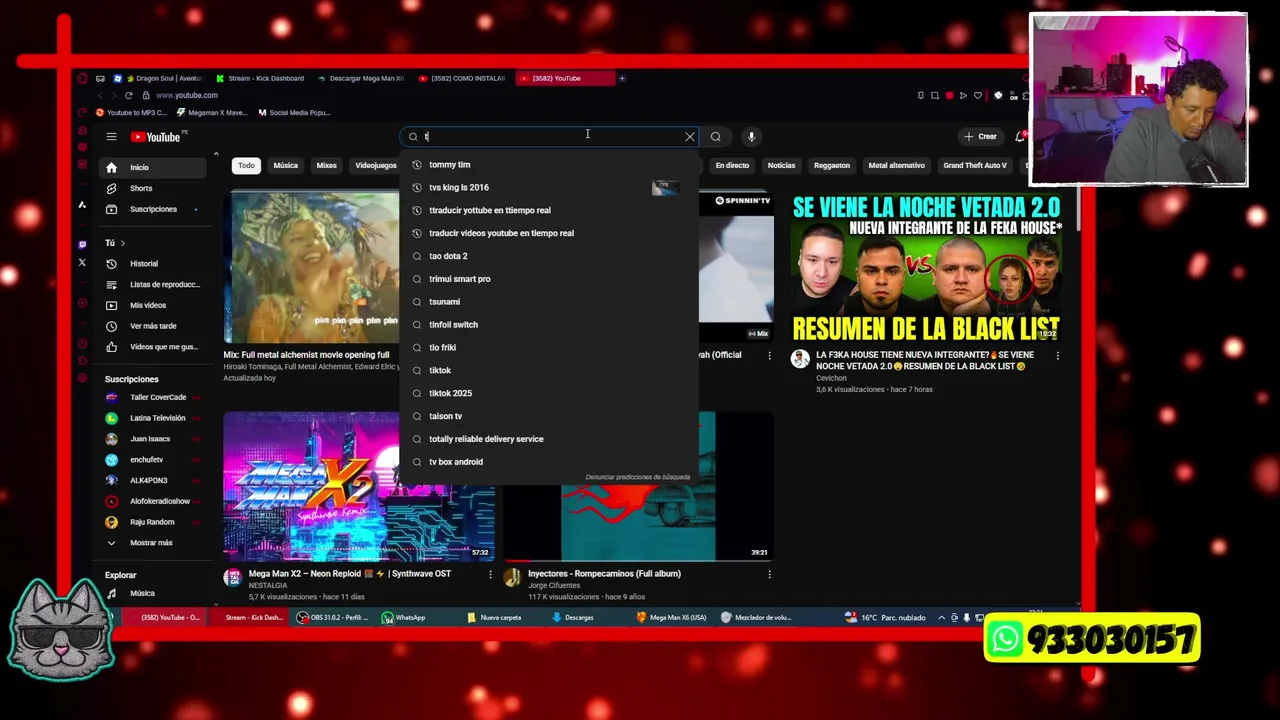Open Listas de reproducción in sidebar

tap(150, 285)
